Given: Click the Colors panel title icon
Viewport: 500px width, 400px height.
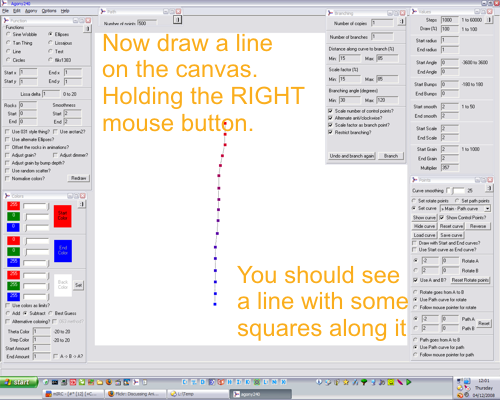Looking at the screenshot, I should pyautogui.click(x=7, y=196).
